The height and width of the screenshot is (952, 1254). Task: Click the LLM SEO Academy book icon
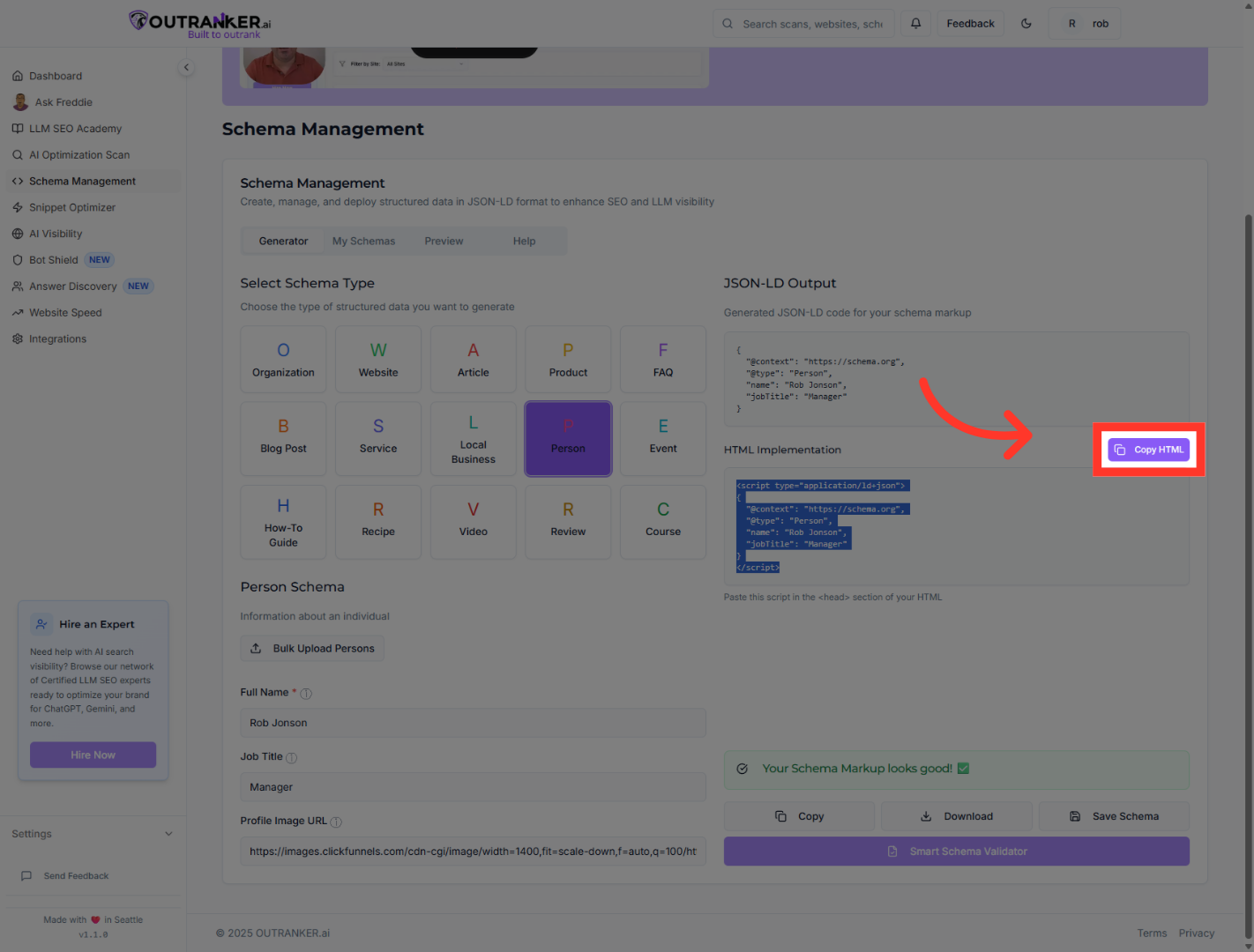tap(18, 129)
